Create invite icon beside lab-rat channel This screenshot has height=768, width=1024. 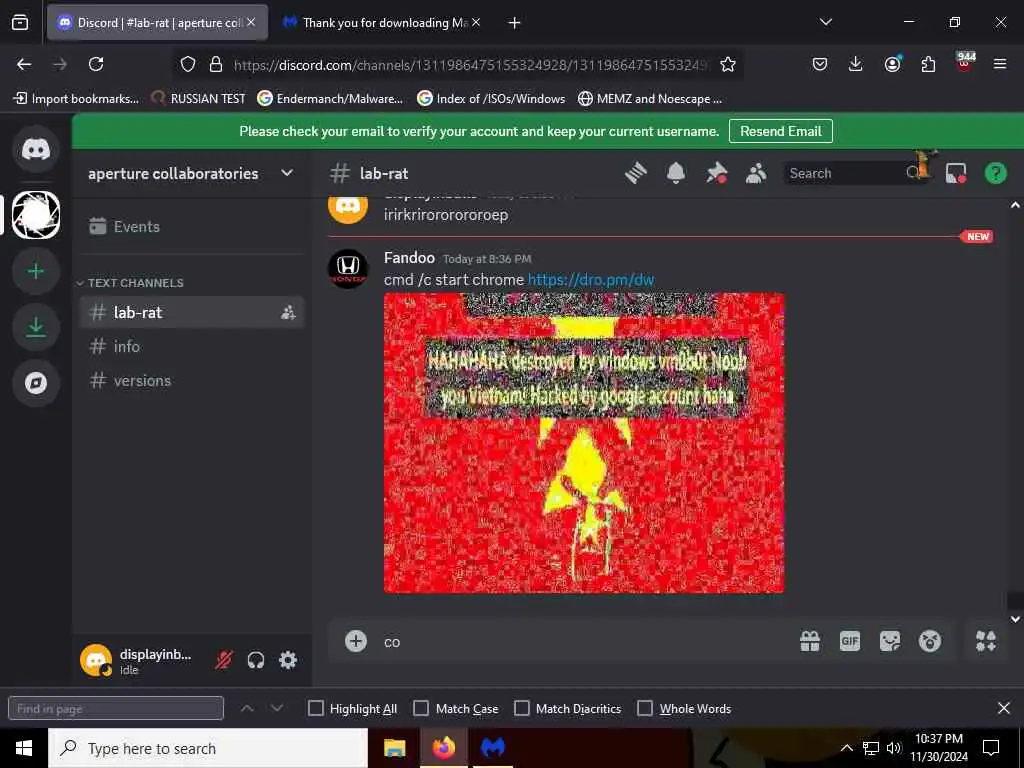tap(288, 313)
